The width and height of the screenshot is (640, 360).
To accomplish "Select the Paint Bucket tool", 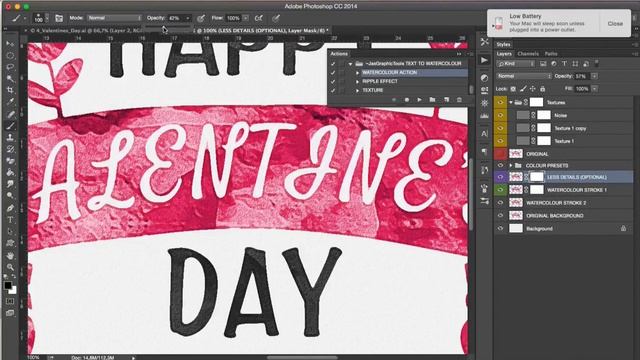I will (x=10, y=173).
